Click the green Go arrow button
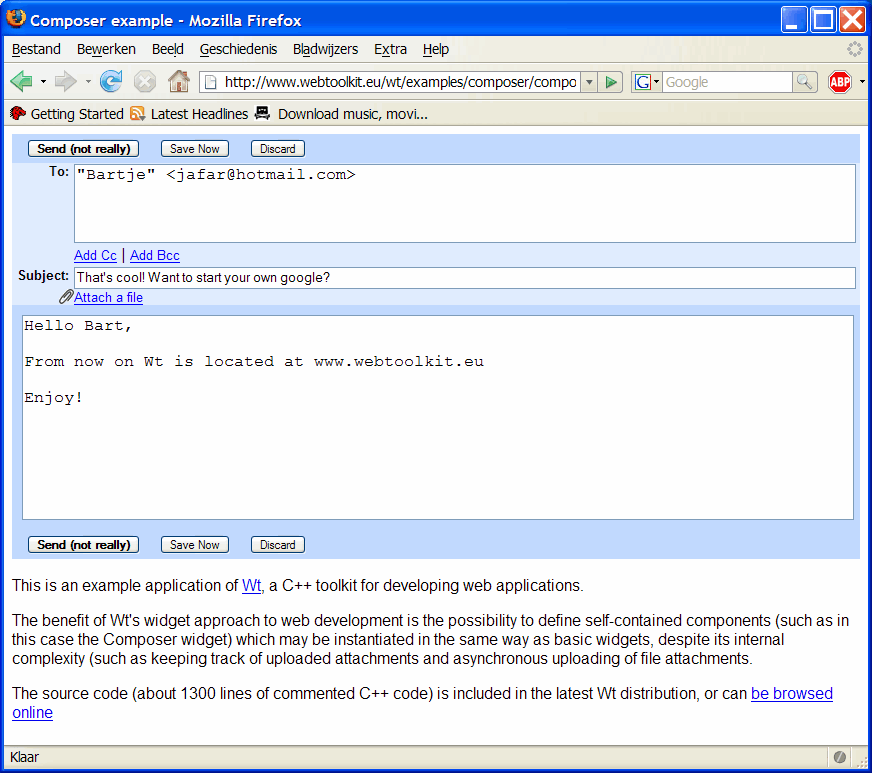872x773 pixels. click(612, 82)
